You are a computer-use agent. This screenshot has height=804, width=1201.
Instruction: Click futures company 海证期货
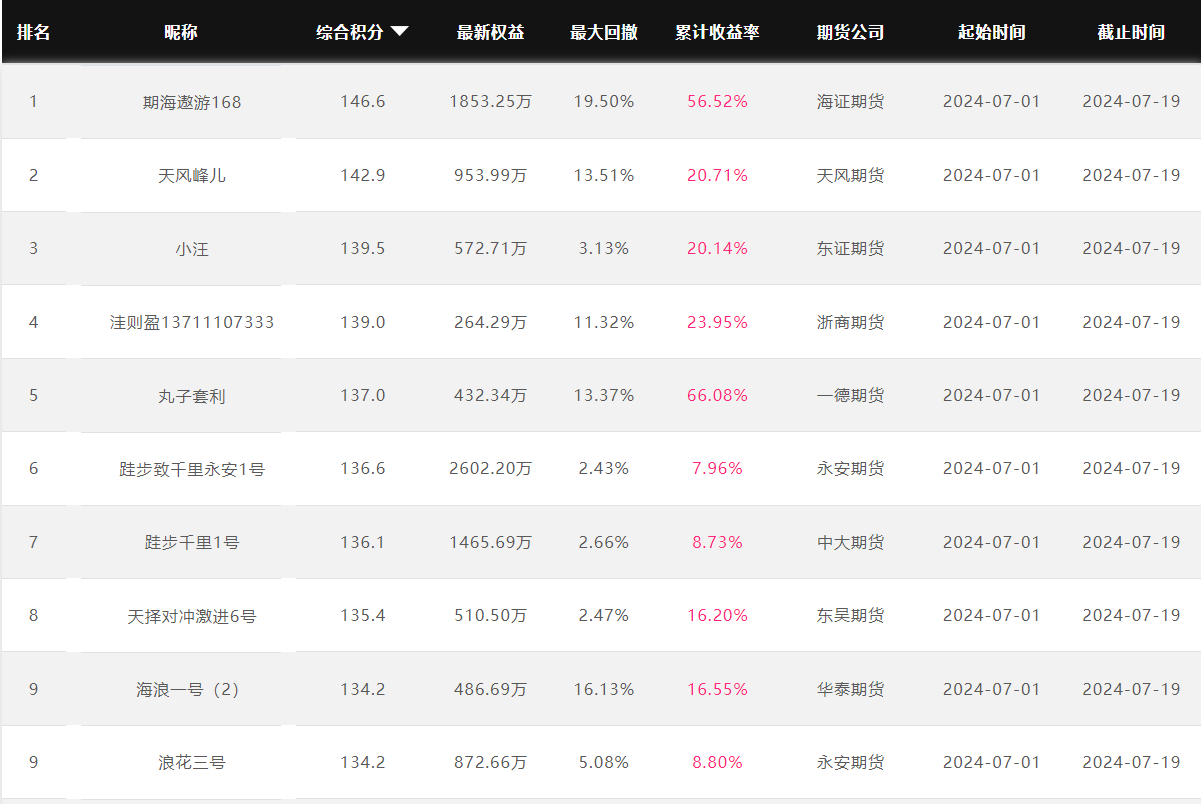point(850,102)
